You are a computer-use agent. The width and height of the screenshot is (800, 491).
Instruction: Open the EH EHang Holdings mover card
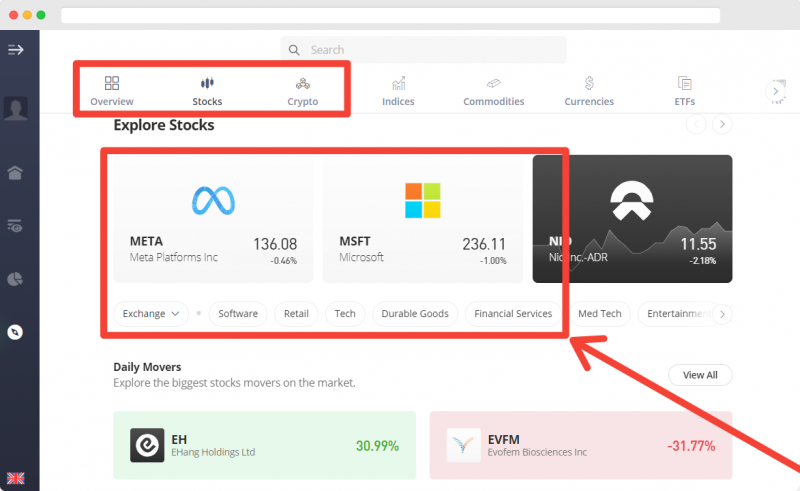[264, 446]
